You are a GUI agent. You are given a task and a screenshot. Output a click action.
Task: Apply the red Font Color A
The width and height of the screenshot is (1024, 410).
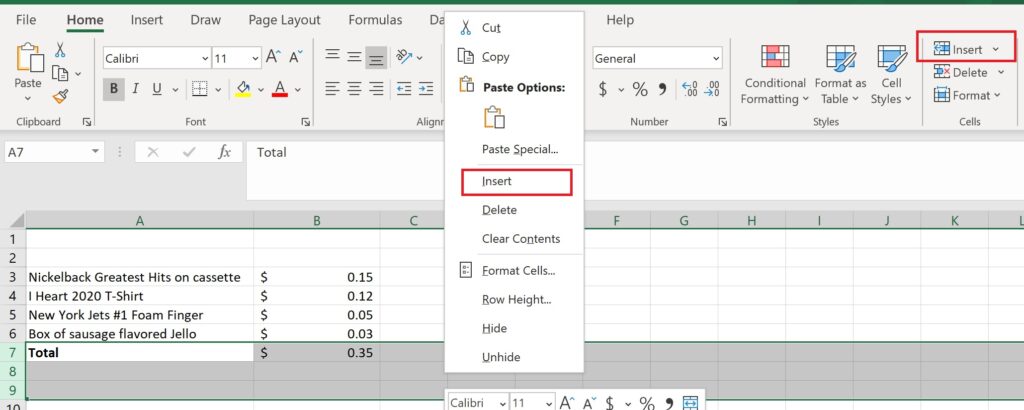280,89
